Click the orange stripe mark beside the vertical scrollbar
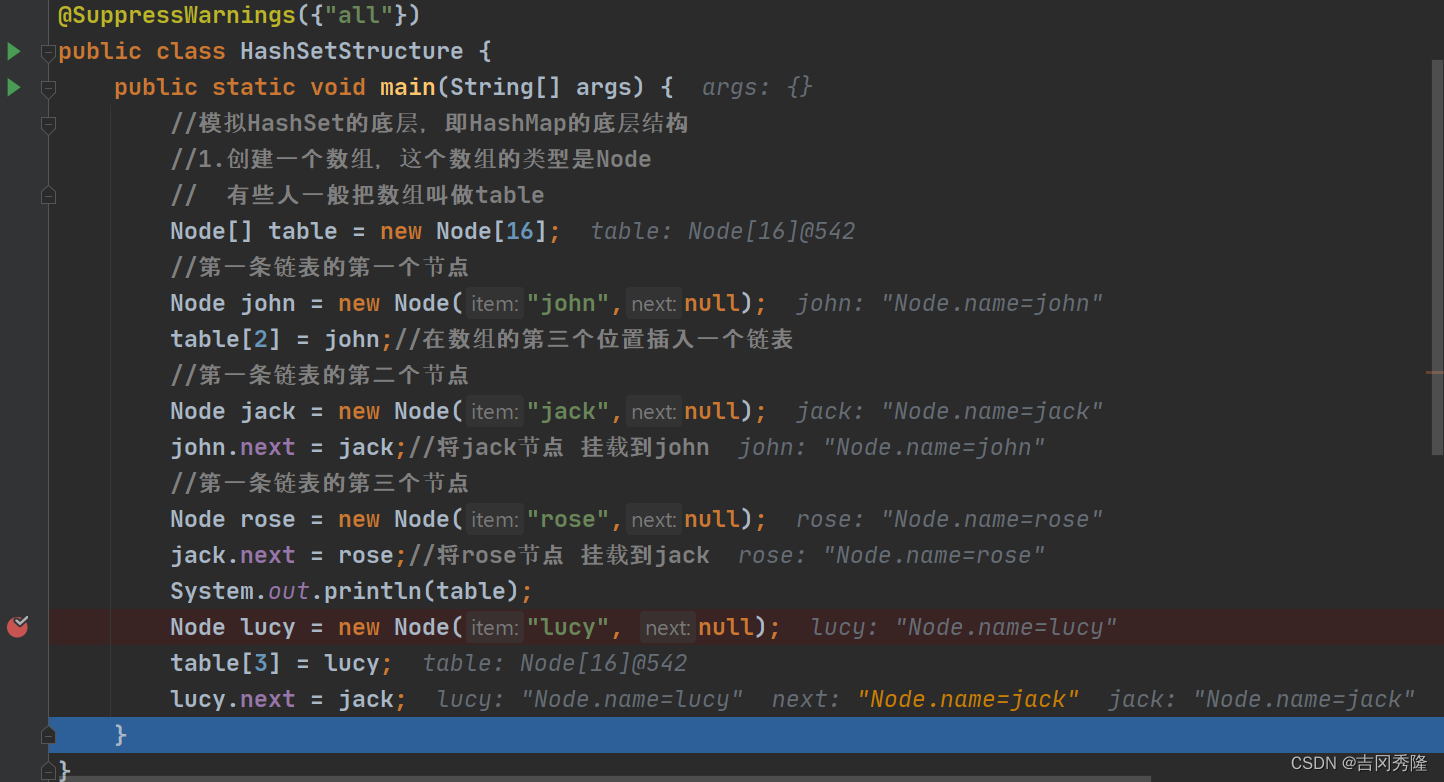The image size is (1444, 782). pyautogui.click(x=1435, y=372)
